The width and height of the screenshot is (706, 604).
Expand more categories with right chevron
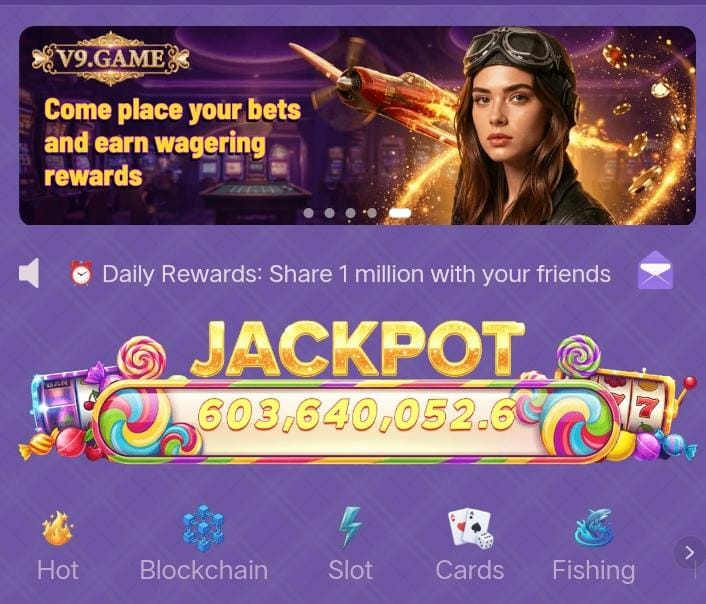(x=689, y=552)
